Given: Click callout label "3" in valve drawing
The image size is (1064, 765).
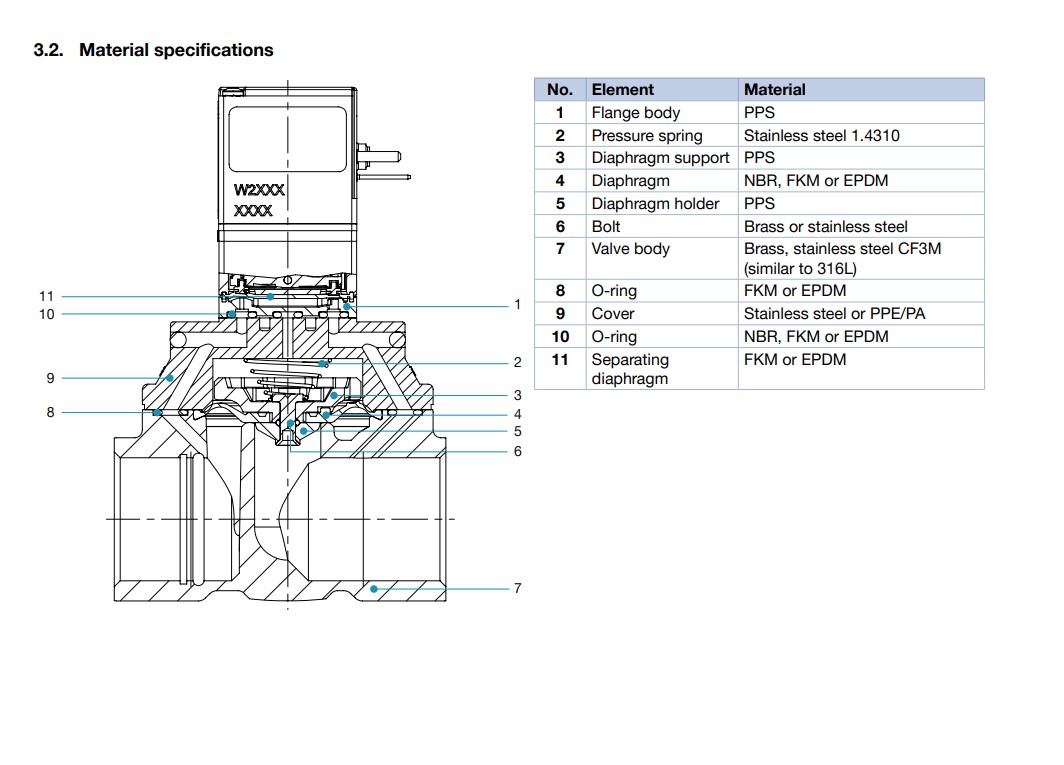Looking at the screenshot, I should tap(517, 395).
